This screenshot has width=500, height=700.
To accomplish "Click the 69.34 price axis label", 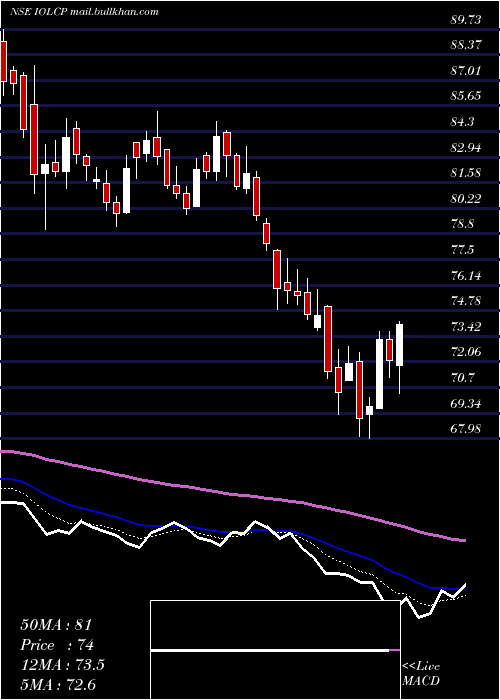I will (467, 404).
